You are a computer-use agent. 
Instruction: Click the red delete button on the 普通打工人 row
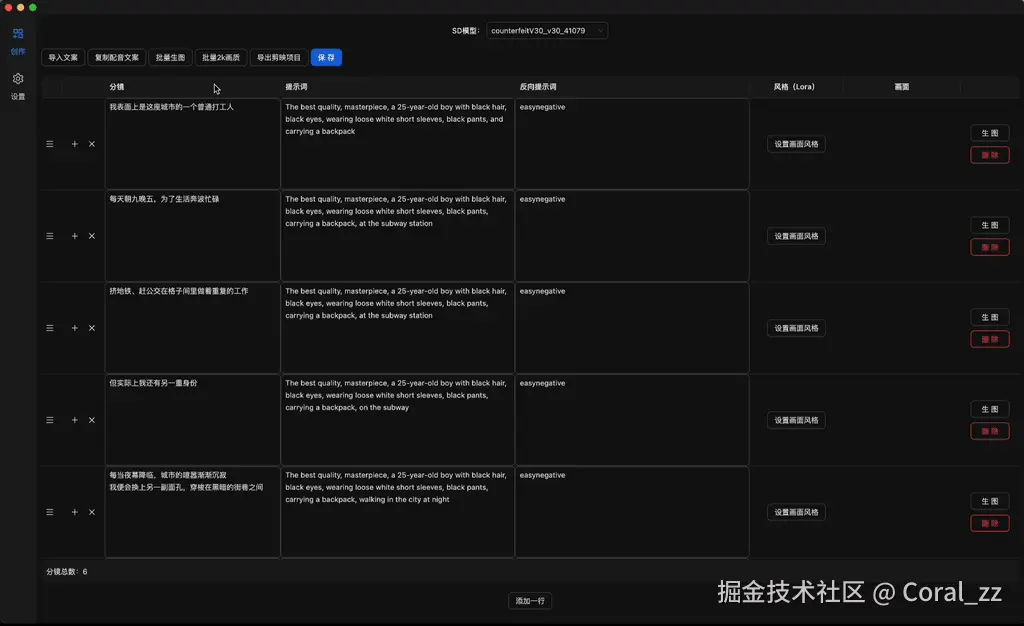pos(989,155)
